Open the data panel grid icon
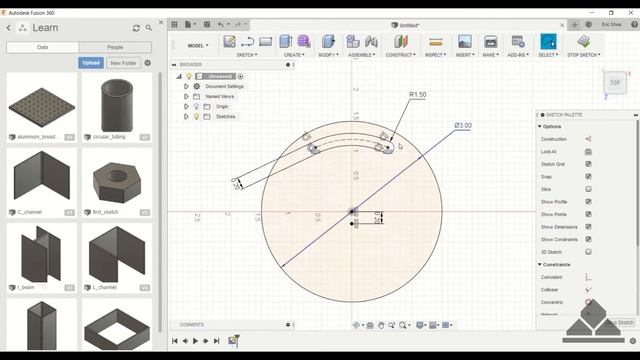This screenshot has height=360, width=640. click(174, 24)
